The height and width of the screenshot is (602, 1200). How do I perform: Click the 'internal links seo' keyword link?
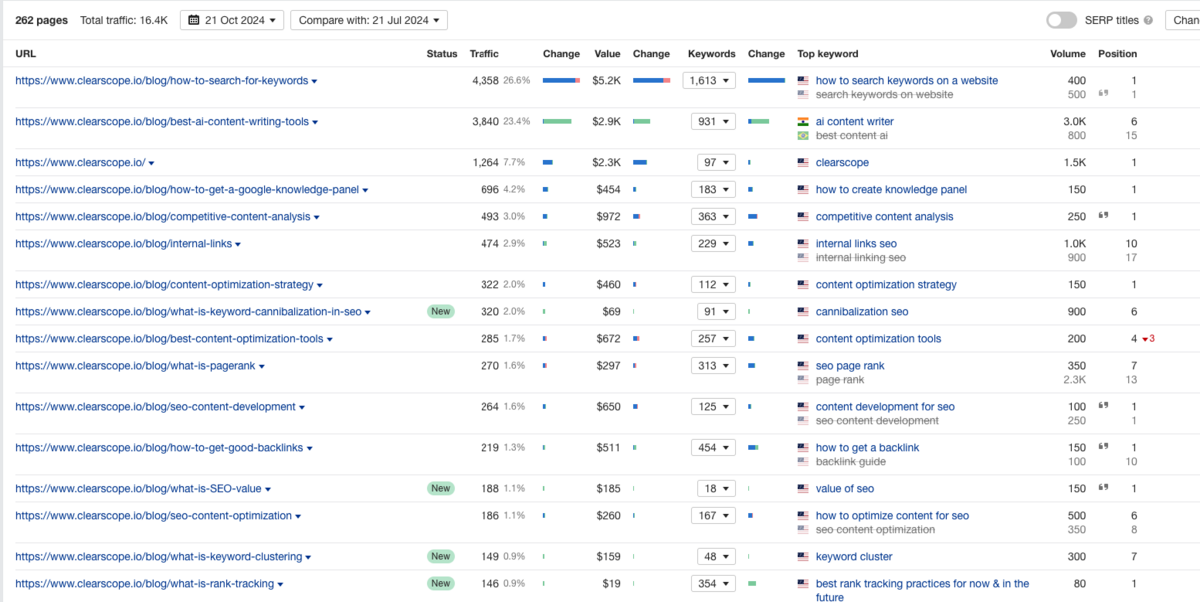pyautogui.click(x=856, y=244)
